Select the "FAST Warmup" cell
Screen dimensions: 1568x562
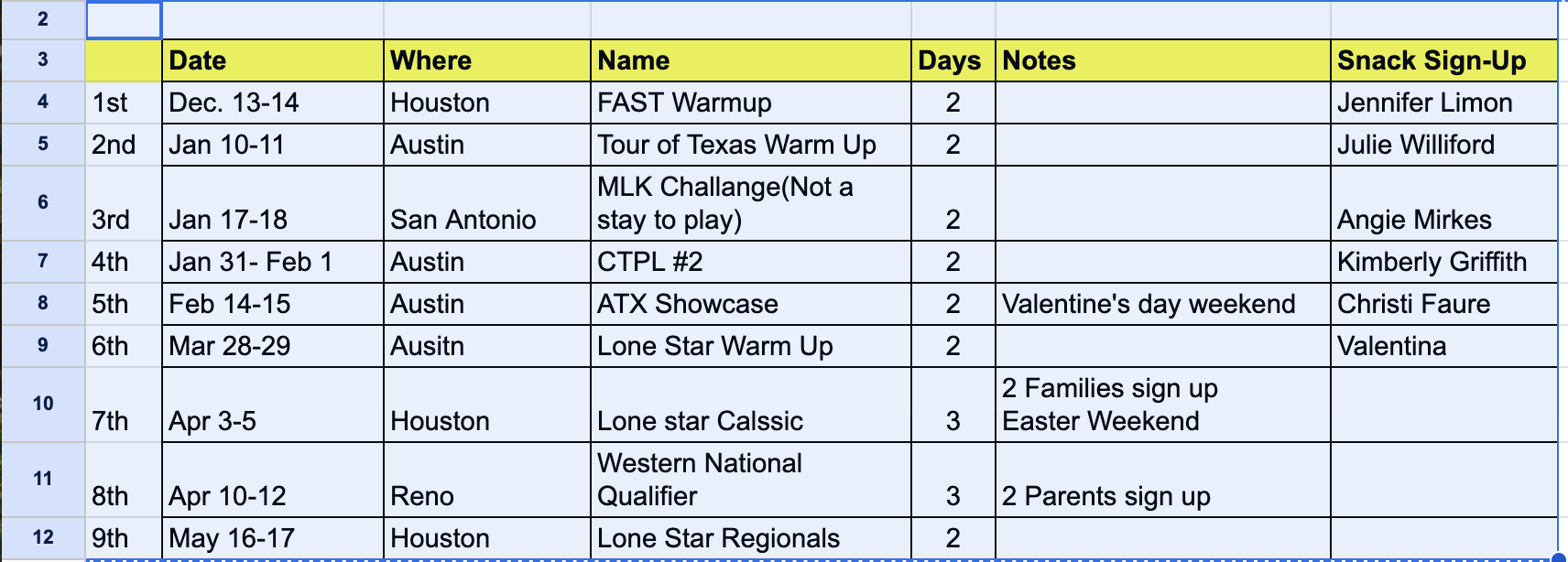[x=750, y=103]
